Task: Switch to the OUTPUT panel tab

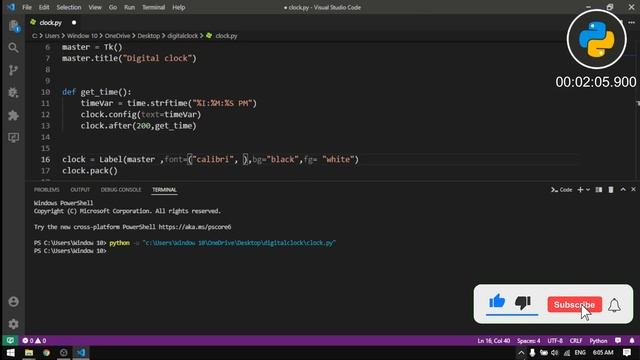Action: click(80, 190)
